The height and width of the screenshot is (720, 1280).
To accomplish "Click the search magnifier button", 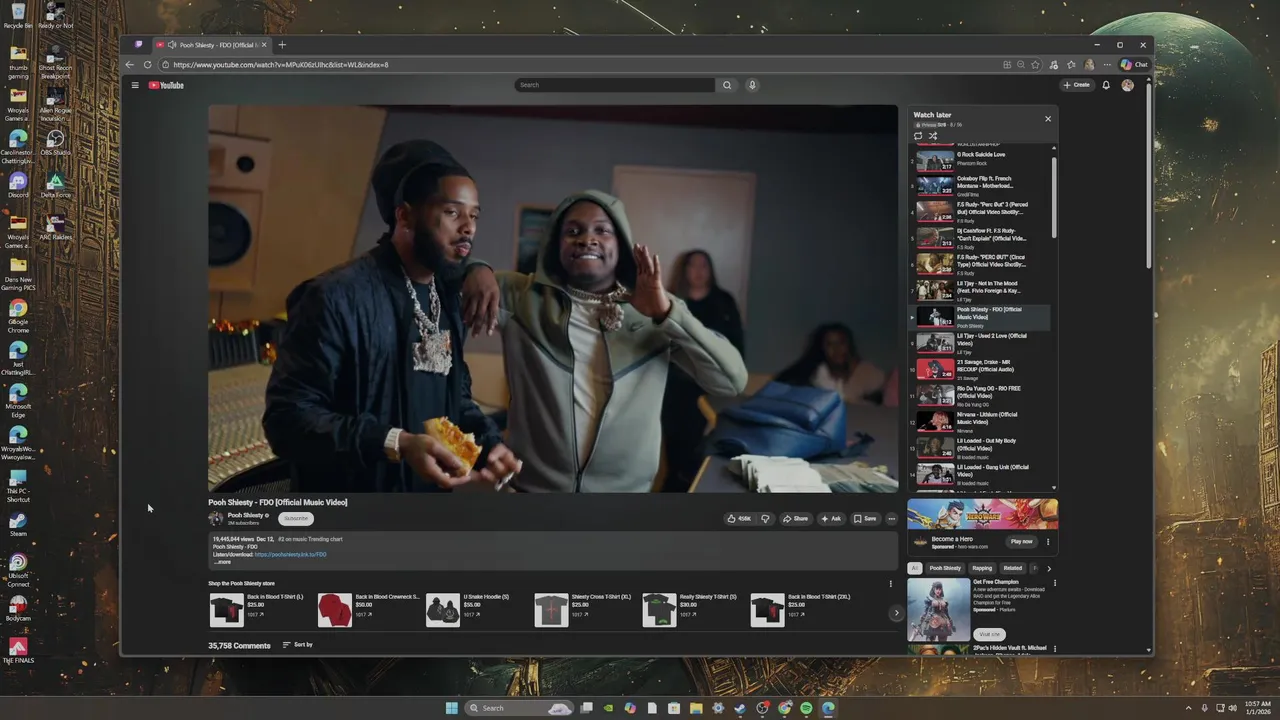I will [727, 85].
